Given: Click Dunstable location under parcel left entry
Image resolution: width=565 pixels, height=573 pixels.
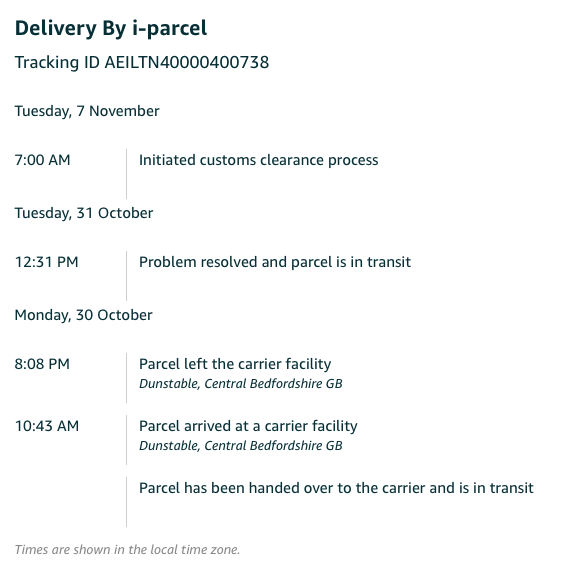Looking at the screenshot, I should click(240, 384).
